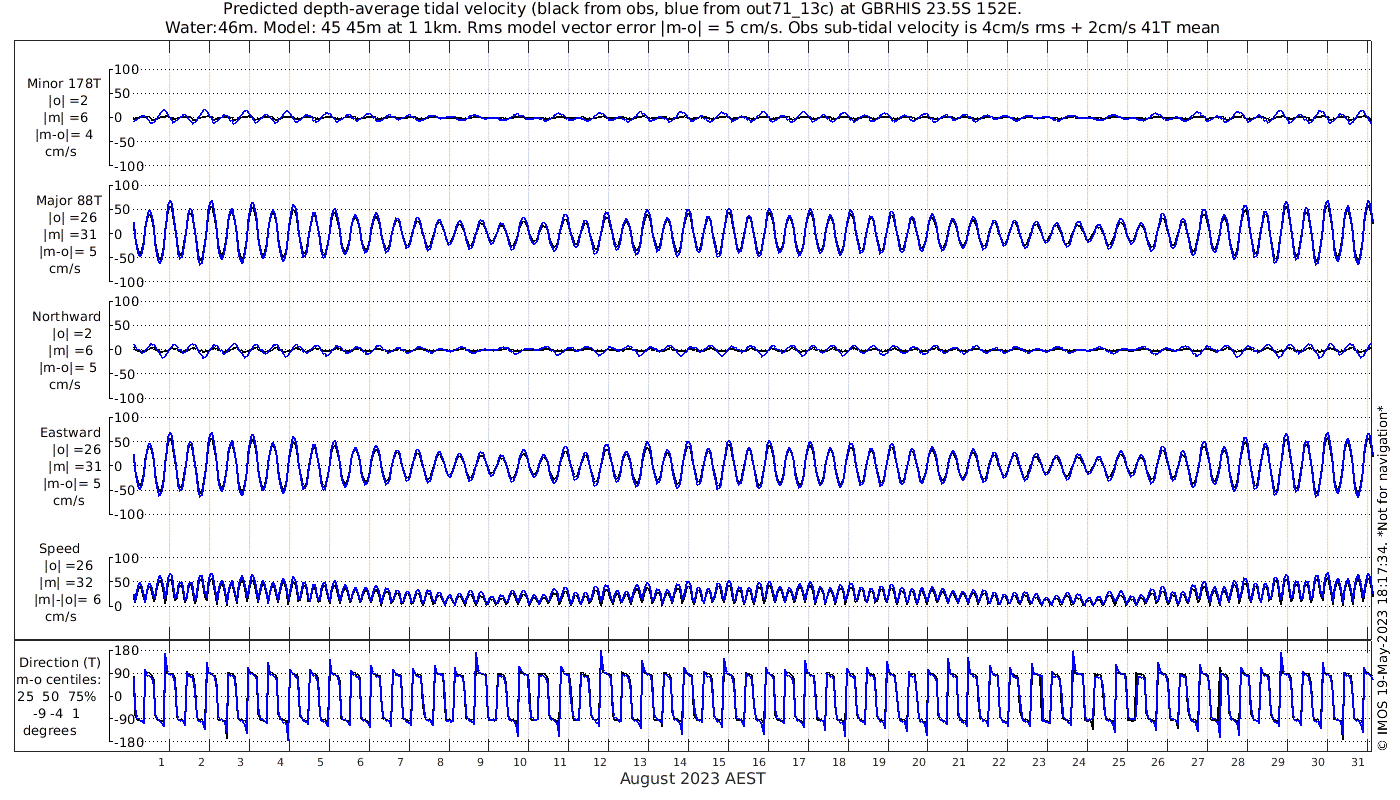Viewport: 1400px width, 800px height.
Task: Click the "Eastward" panel label
Action: (70, 433)
